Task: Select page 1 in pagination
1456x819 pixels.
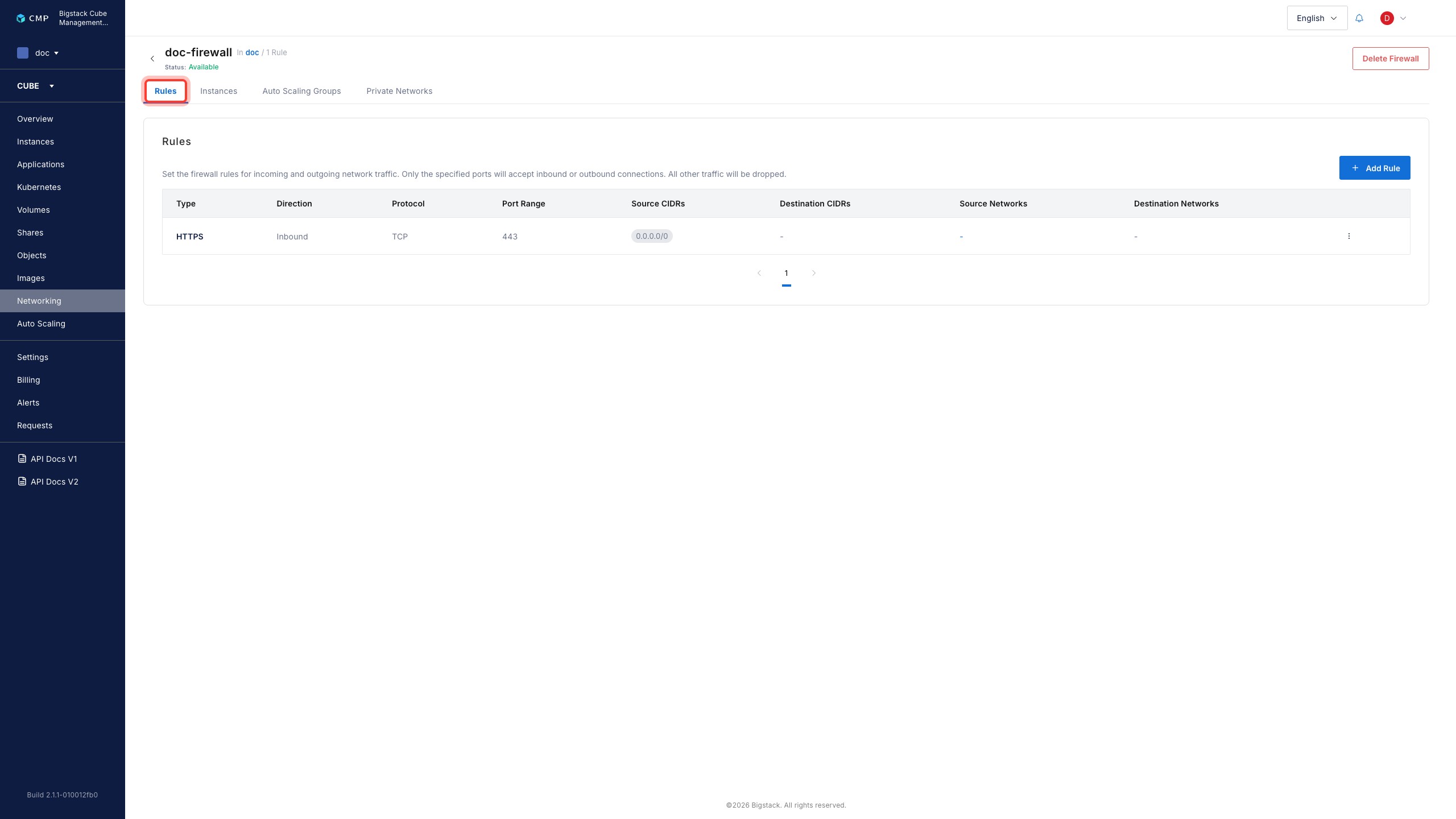Action: click(x=787, y=273)
